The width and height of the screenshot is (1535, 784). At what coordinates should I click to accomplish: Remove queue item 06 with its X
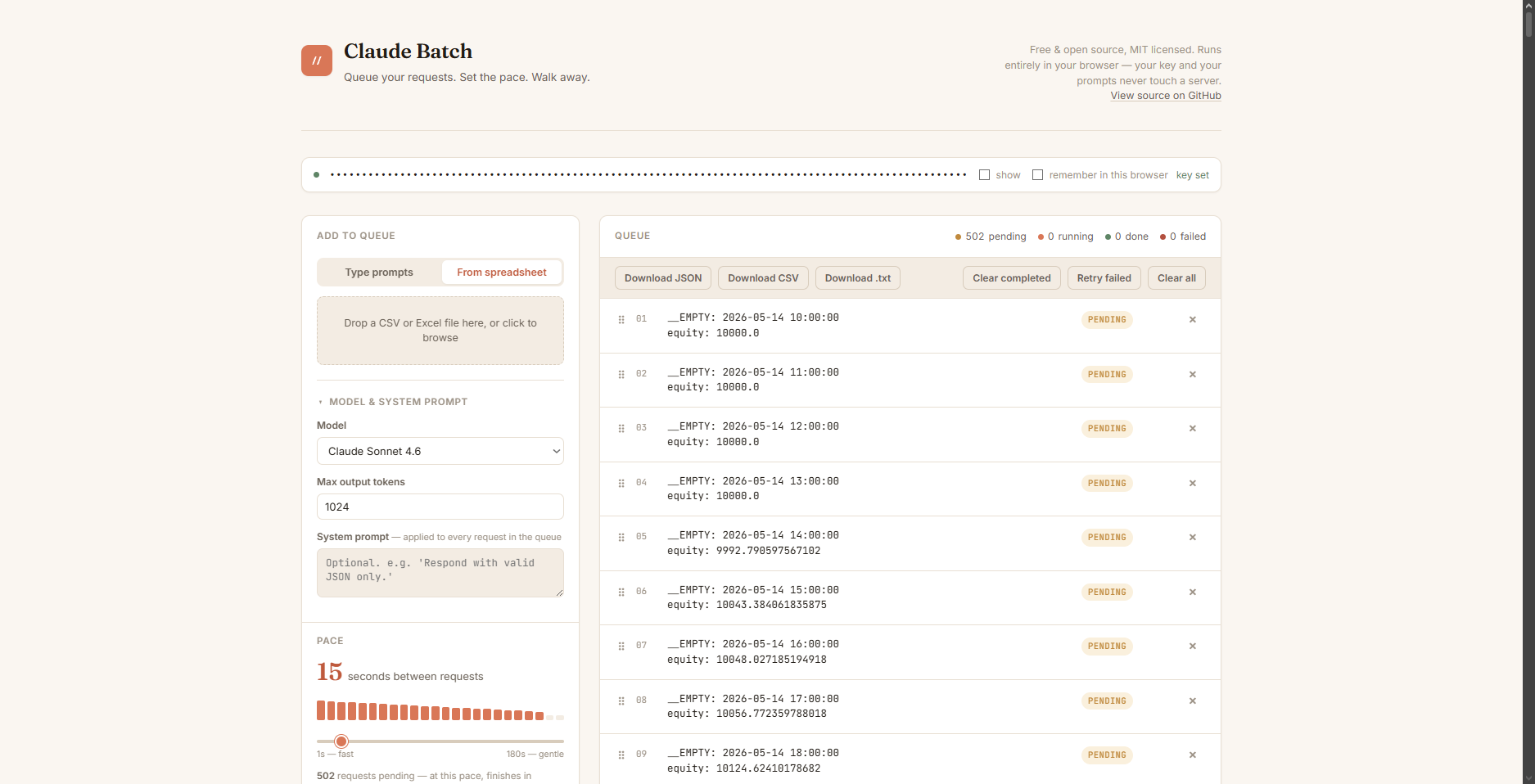(x=1193, y=593)
